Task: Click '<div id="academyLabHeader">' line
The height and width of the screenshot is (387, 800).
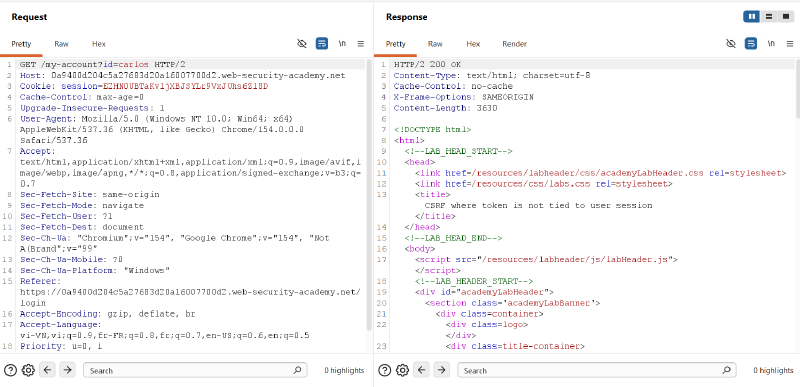Action: tap(484, 292)
